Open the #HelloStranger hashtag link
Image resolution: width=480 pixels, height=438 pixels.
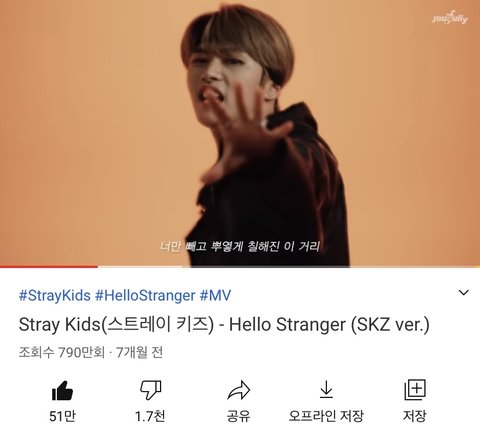click(145, 295)
